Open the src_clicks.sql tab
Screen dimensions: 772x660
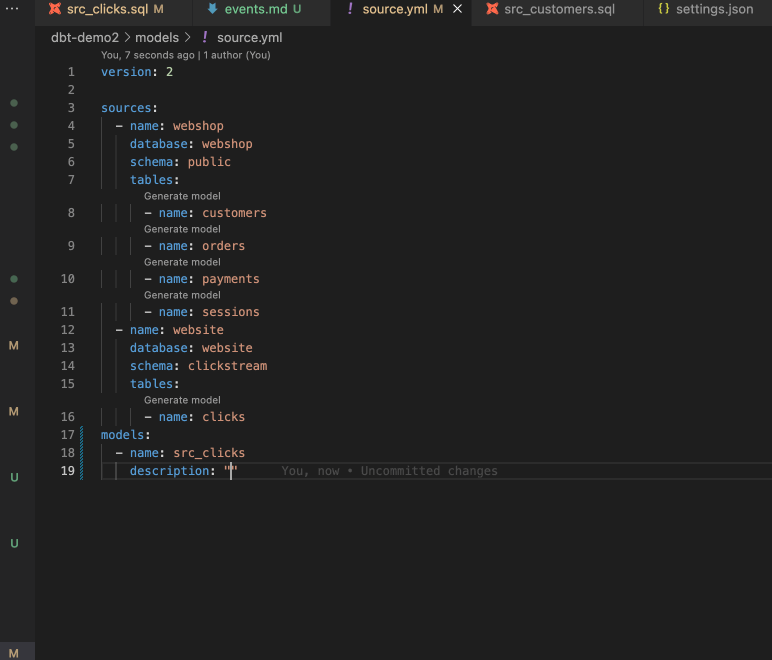click(112, 9)
